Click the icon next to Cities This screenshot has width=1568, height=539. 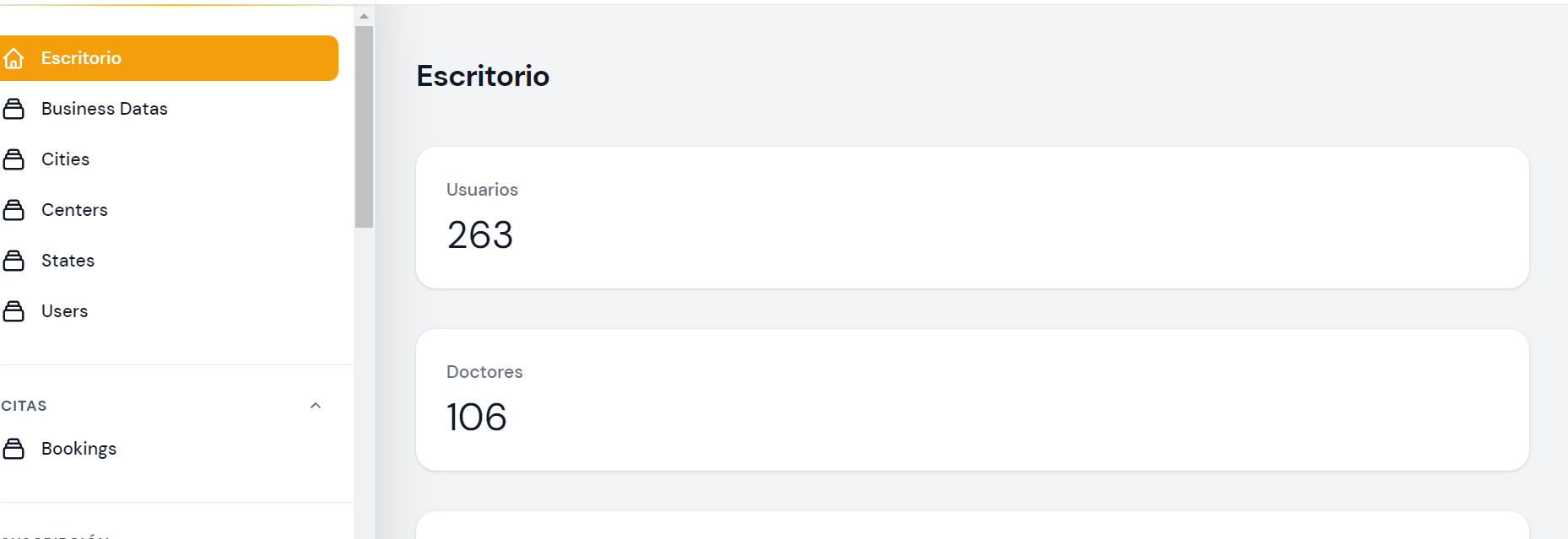coord(14,159)
